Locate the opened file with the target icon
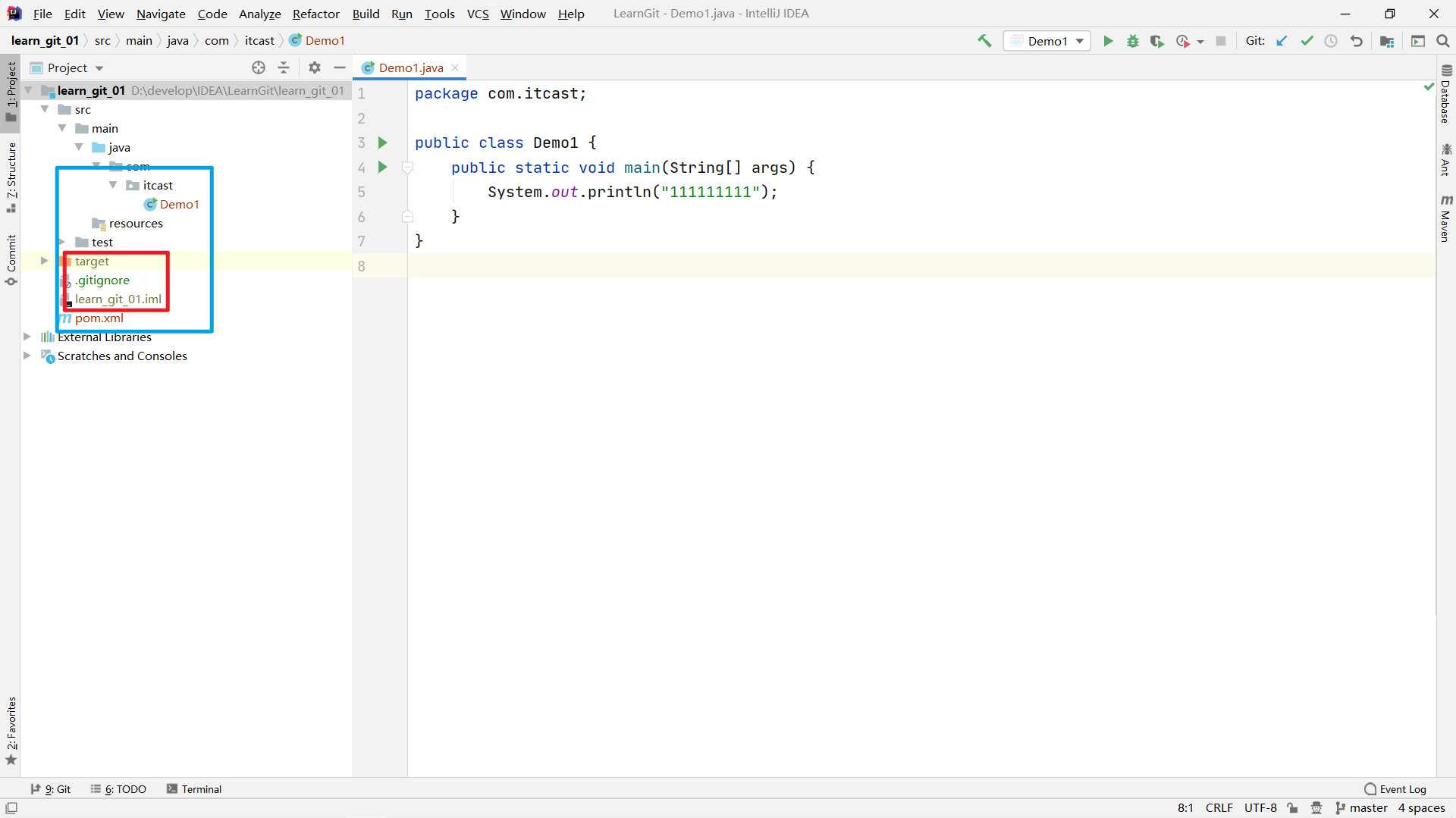1456x818 pixels. (259, 67)
